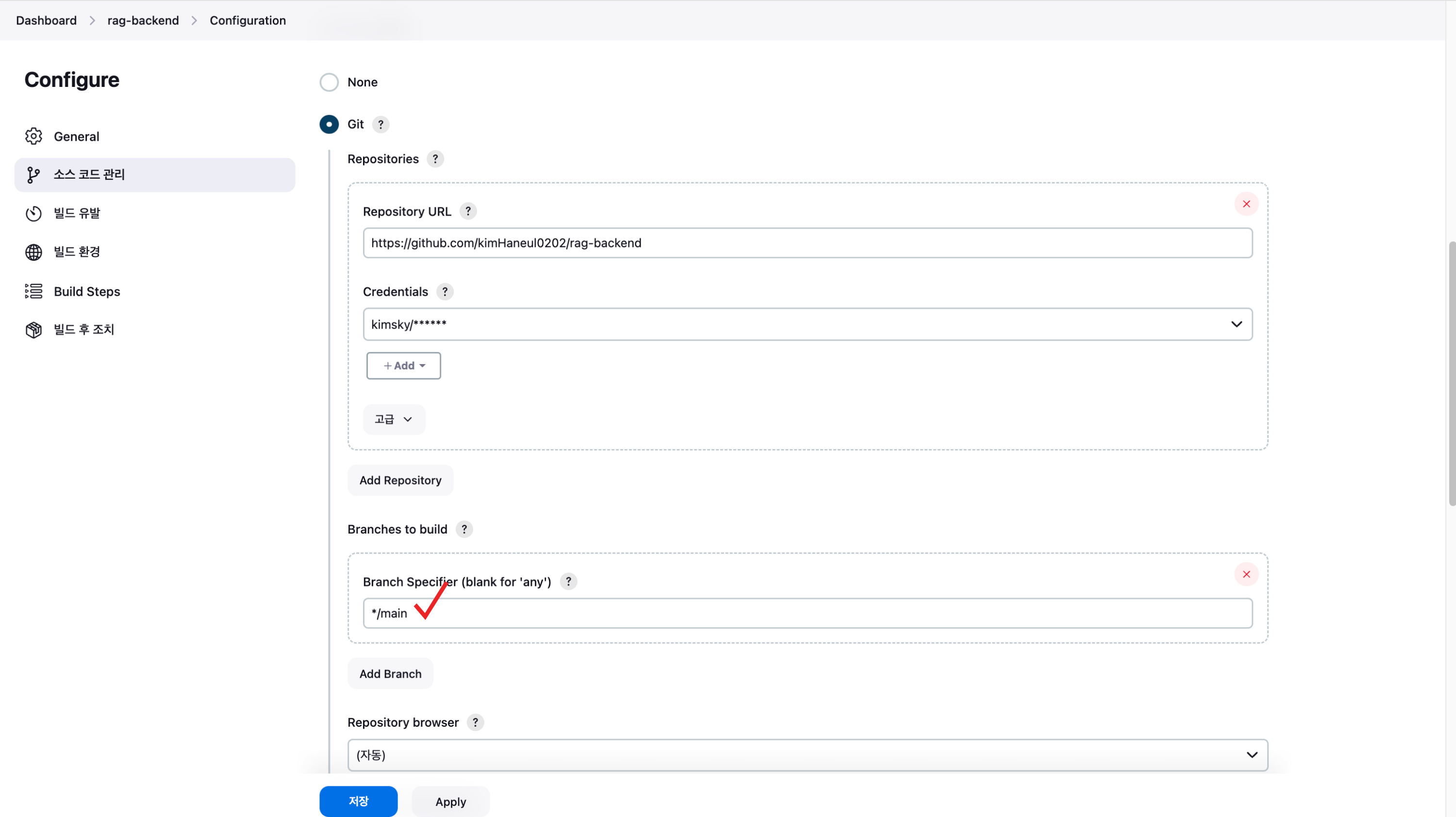Viewport: 1456px width, 817px height.
Task: Go to 소스 코드 관리 section
Action: click(155, 175)
